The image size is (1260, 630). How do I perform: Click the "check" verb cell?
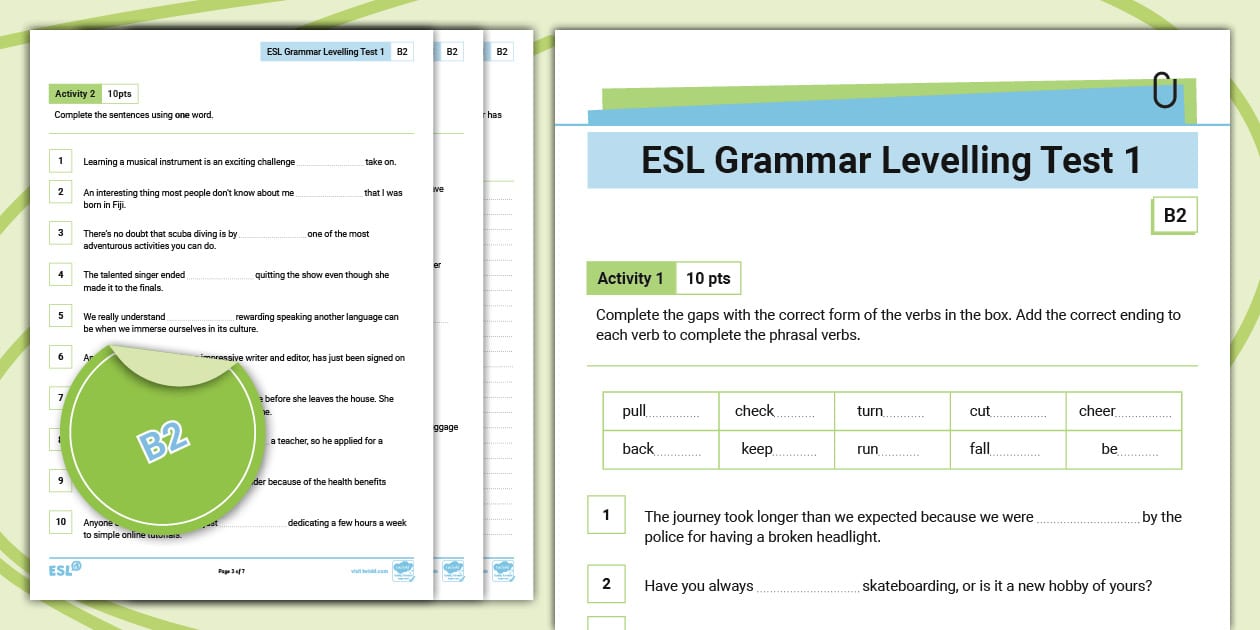pyautogui.click(x=775, y=411)
